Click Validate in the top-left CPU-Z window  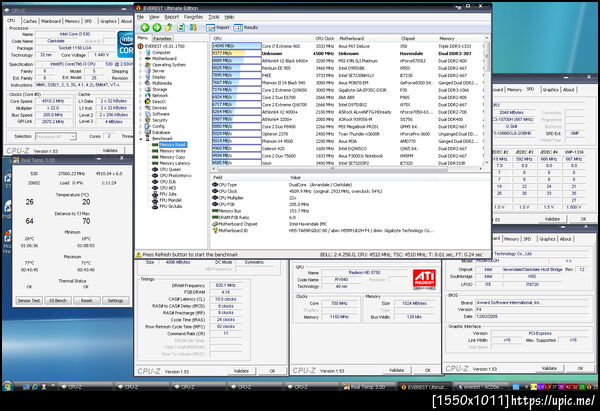pyautogui.click(x=110, y=150)
